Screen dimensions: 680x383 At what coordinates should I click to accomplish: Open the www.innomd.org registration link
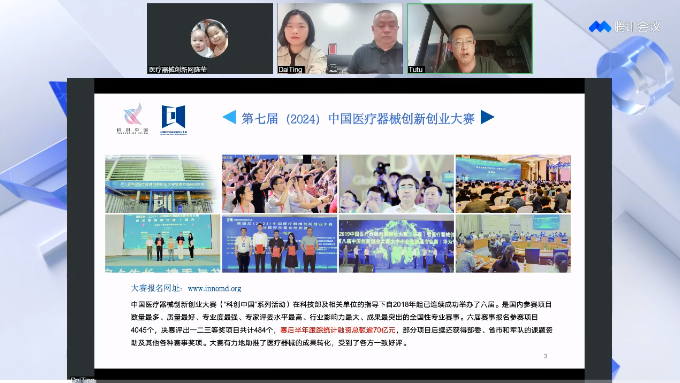pyautogui.click(x=214, y=288)
